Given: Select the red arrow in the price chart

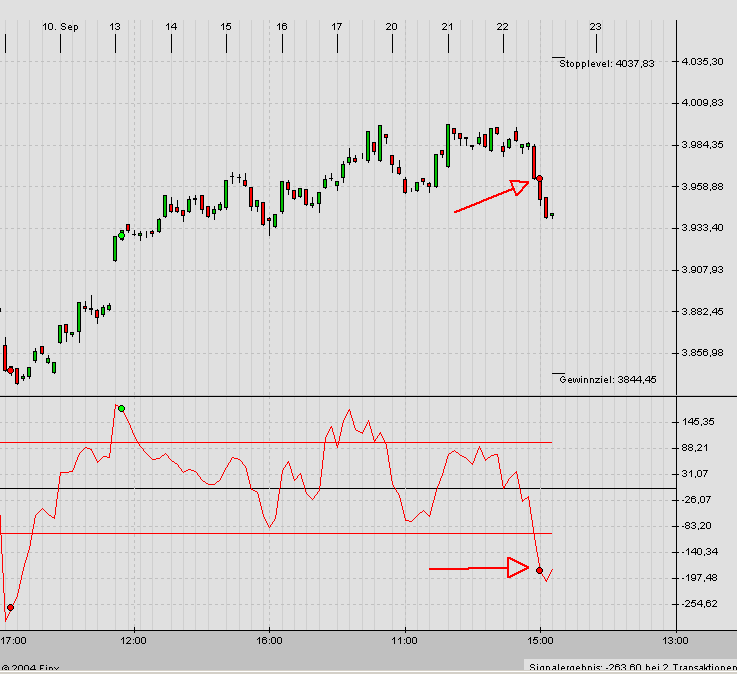Looking at the screenshot, I should [x=491, y=196].
